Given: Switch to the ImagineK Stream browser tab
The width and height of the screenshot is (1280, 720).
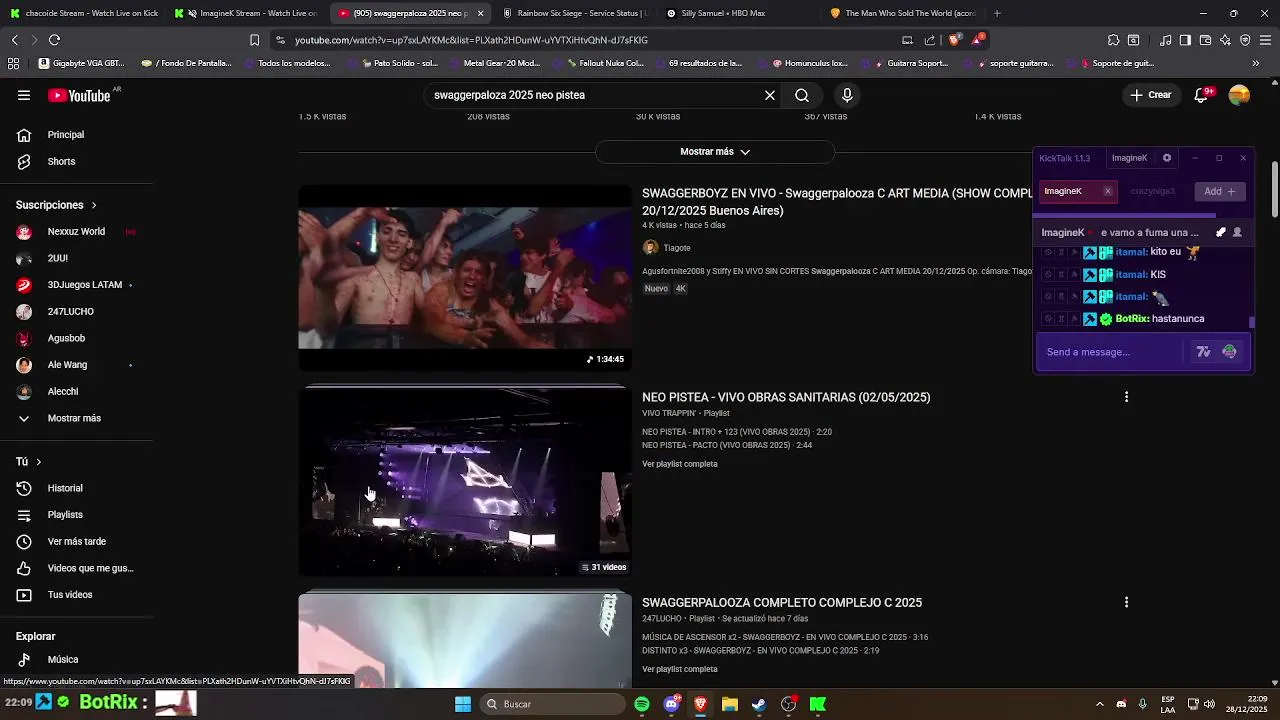Looking at the screenshot, I should (x=245, y=13).
